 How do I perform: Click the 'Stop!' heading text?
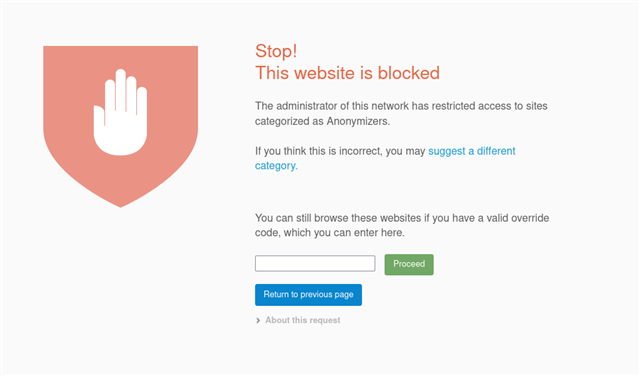[276, 51]
